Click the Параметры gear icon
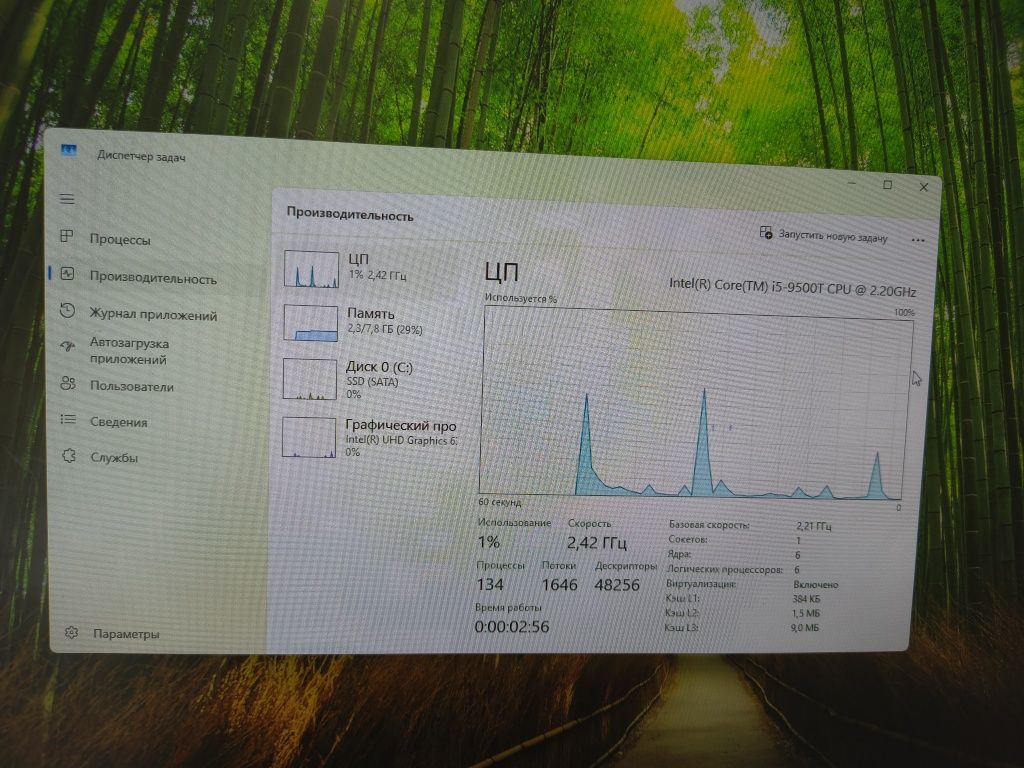Screen dimensions: 1024x768 [x=71, y=632]
